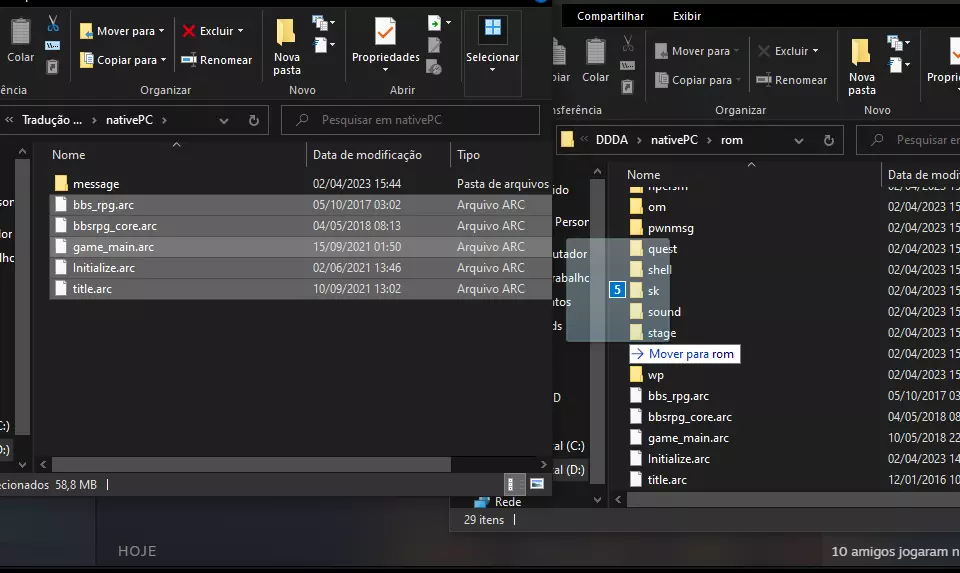Click the message folder icon
This screenshot has height=573, width=960.
[x=61, y=184]
